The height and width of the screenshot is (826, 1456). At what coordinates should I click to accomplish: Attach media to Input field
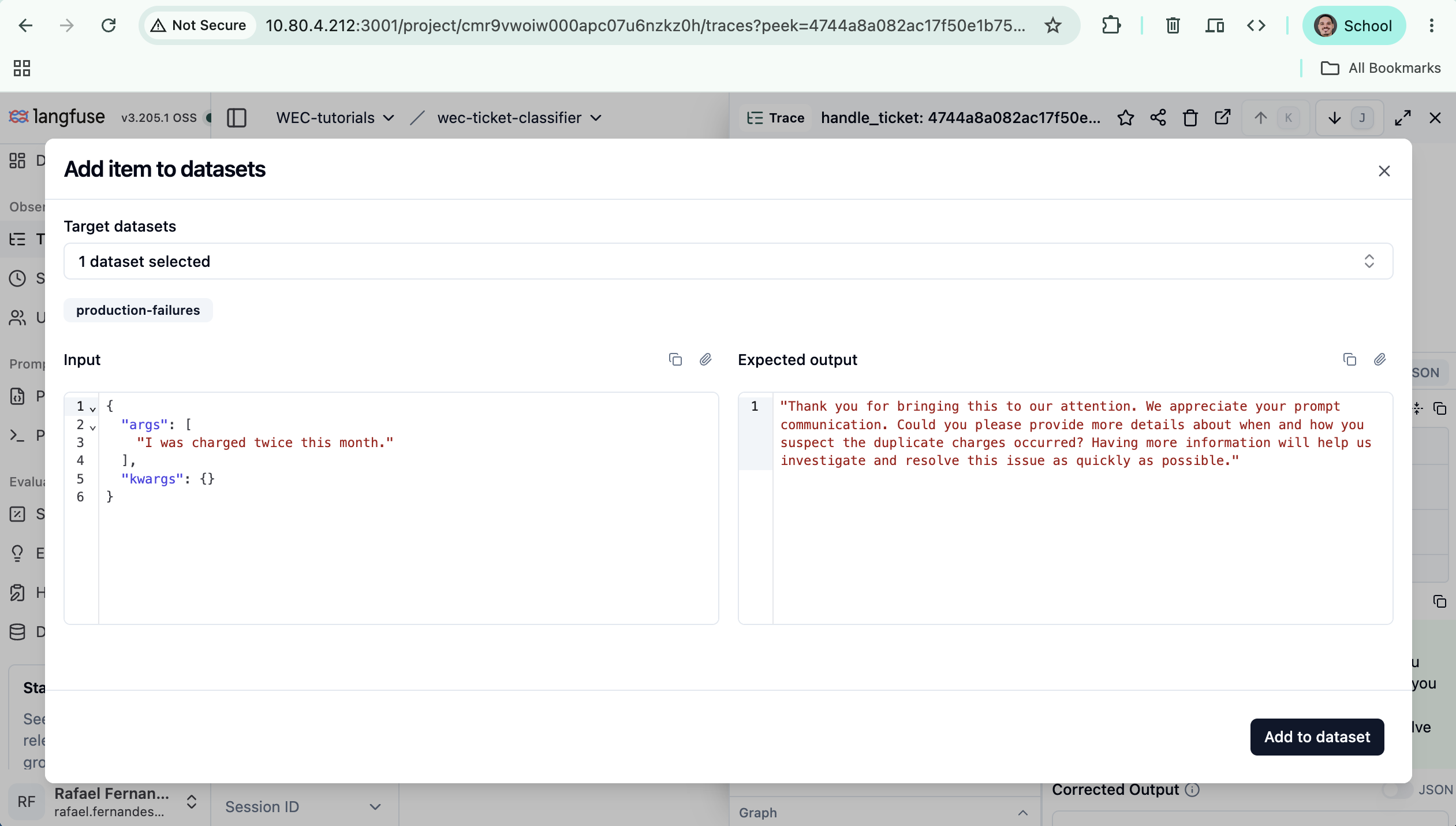pos(705,359)
